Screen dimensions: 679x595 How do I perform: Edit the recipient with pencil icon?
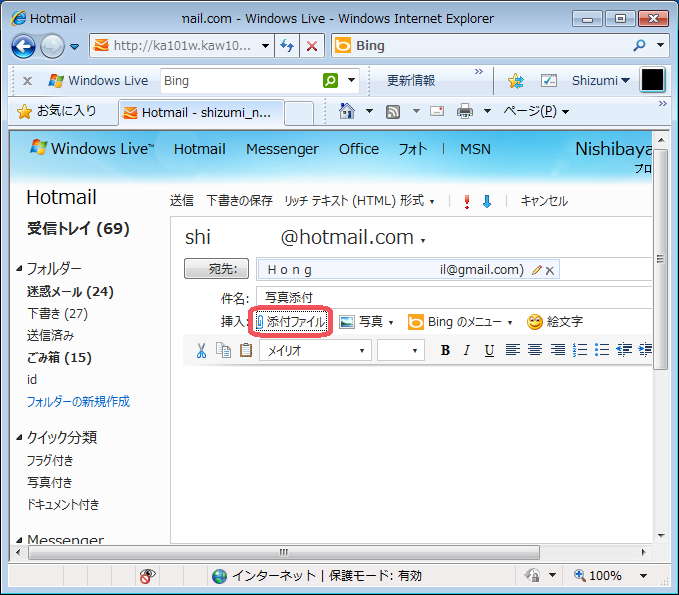pyautogui.click(x=537, y=270)
